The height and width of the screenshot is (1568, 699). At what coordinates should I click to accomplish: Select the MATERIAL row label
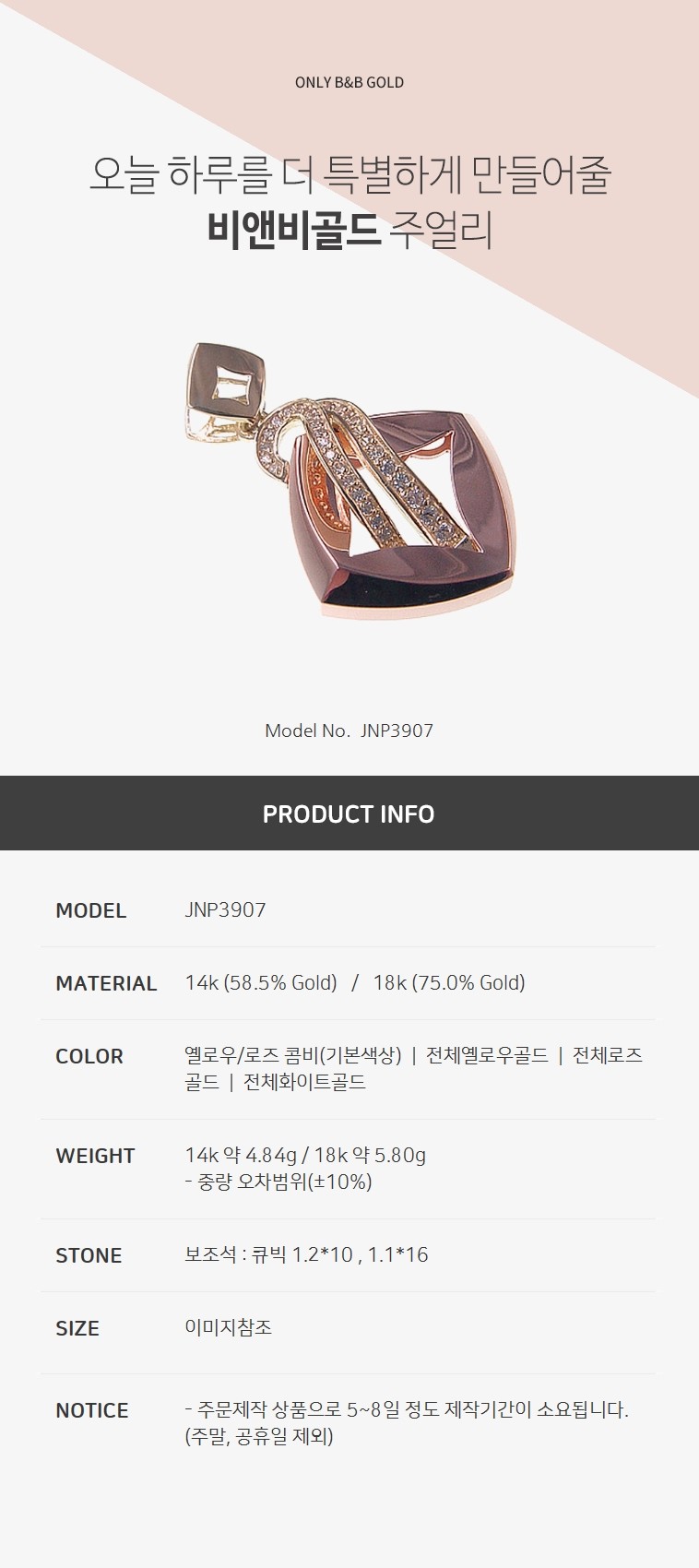106,983
